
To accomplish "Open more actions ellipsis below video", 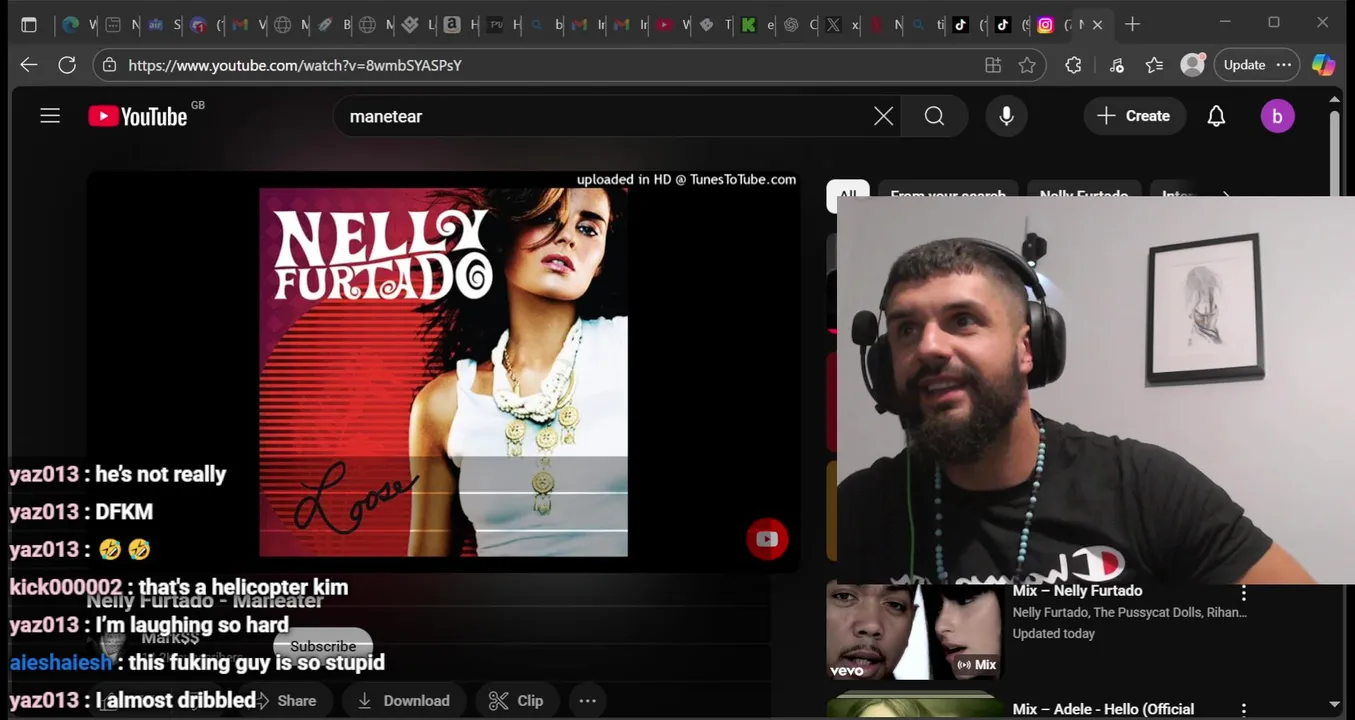I will pos(588,701).
